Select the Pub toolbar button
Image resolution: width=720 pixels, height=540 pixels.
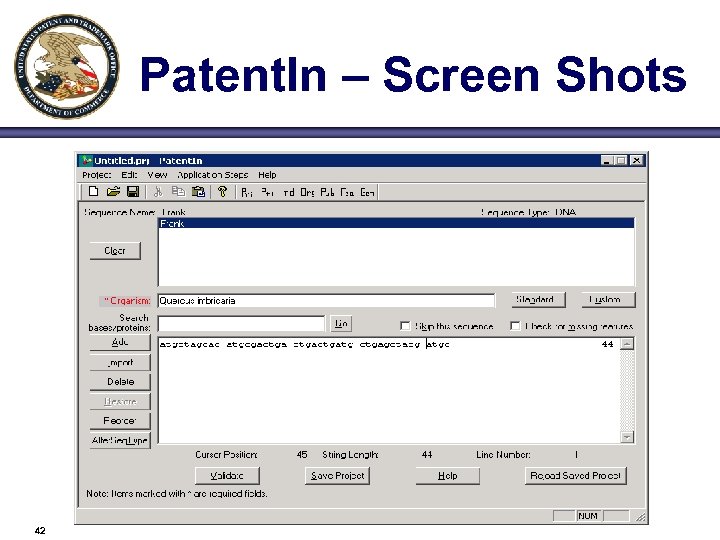[x=327, y=192]
